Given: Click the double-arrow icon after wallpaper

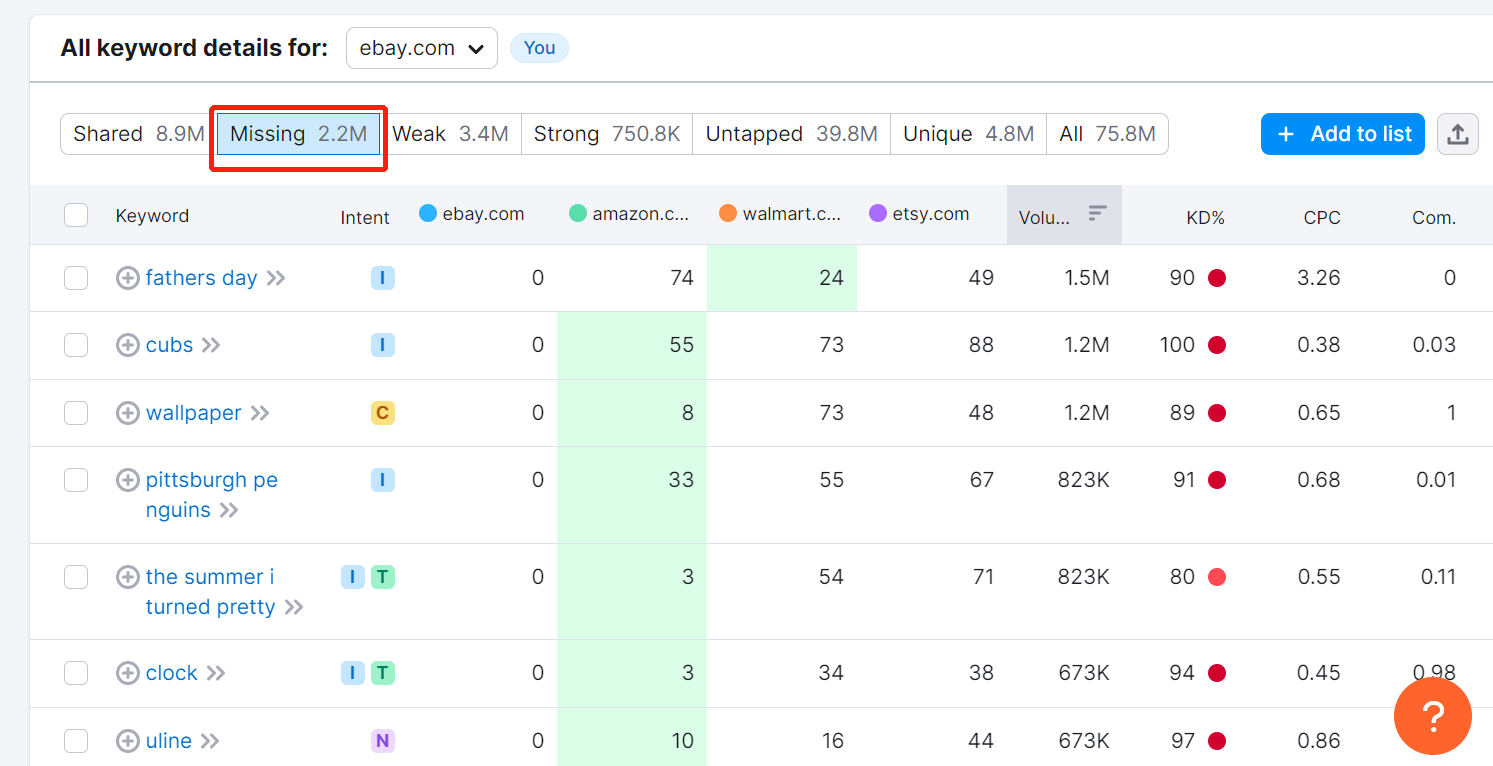Looking at the screenshot, I should (x=260, y=413).
